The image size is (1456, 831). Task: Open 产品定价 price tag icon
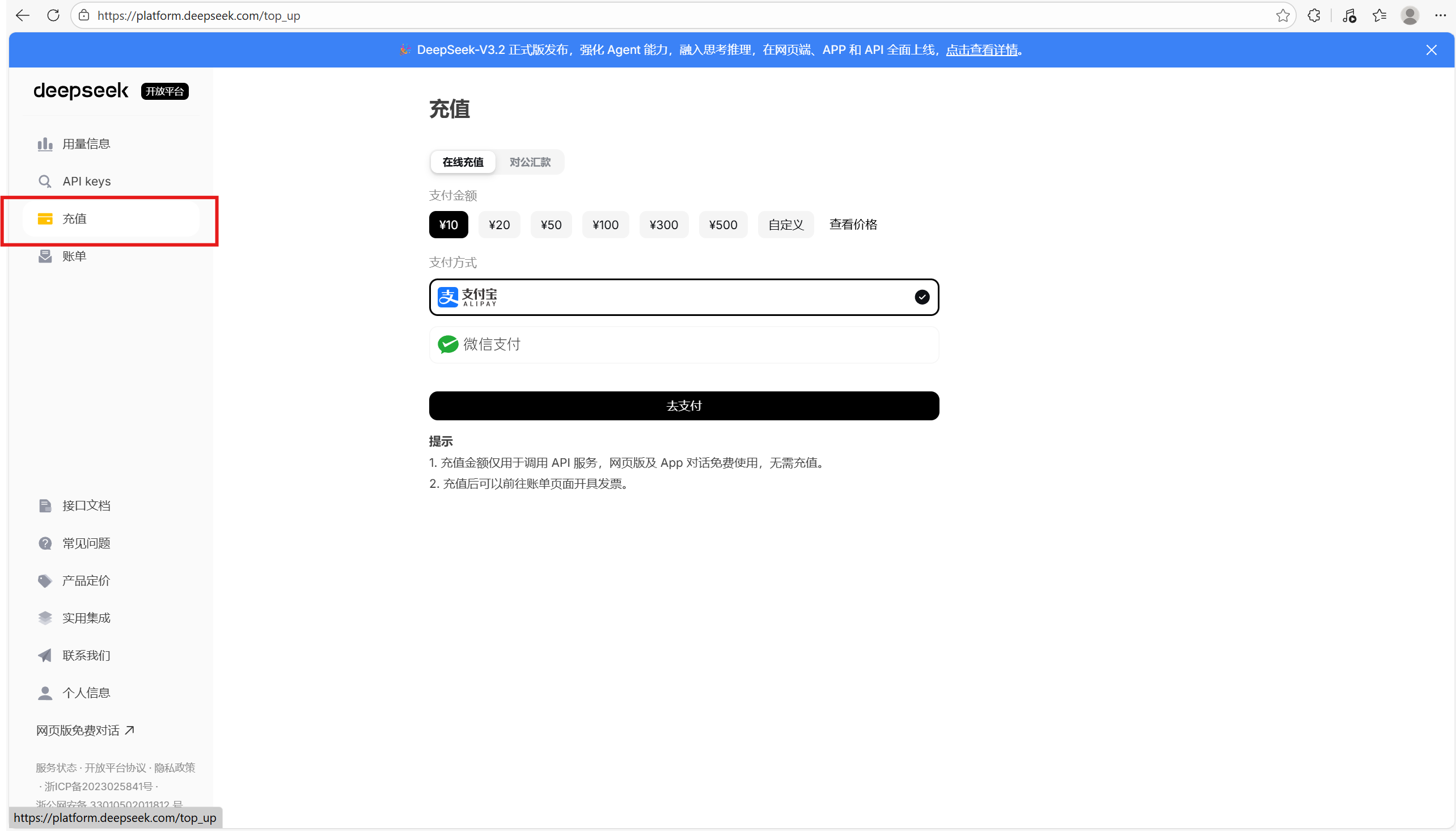click(44, 581)
